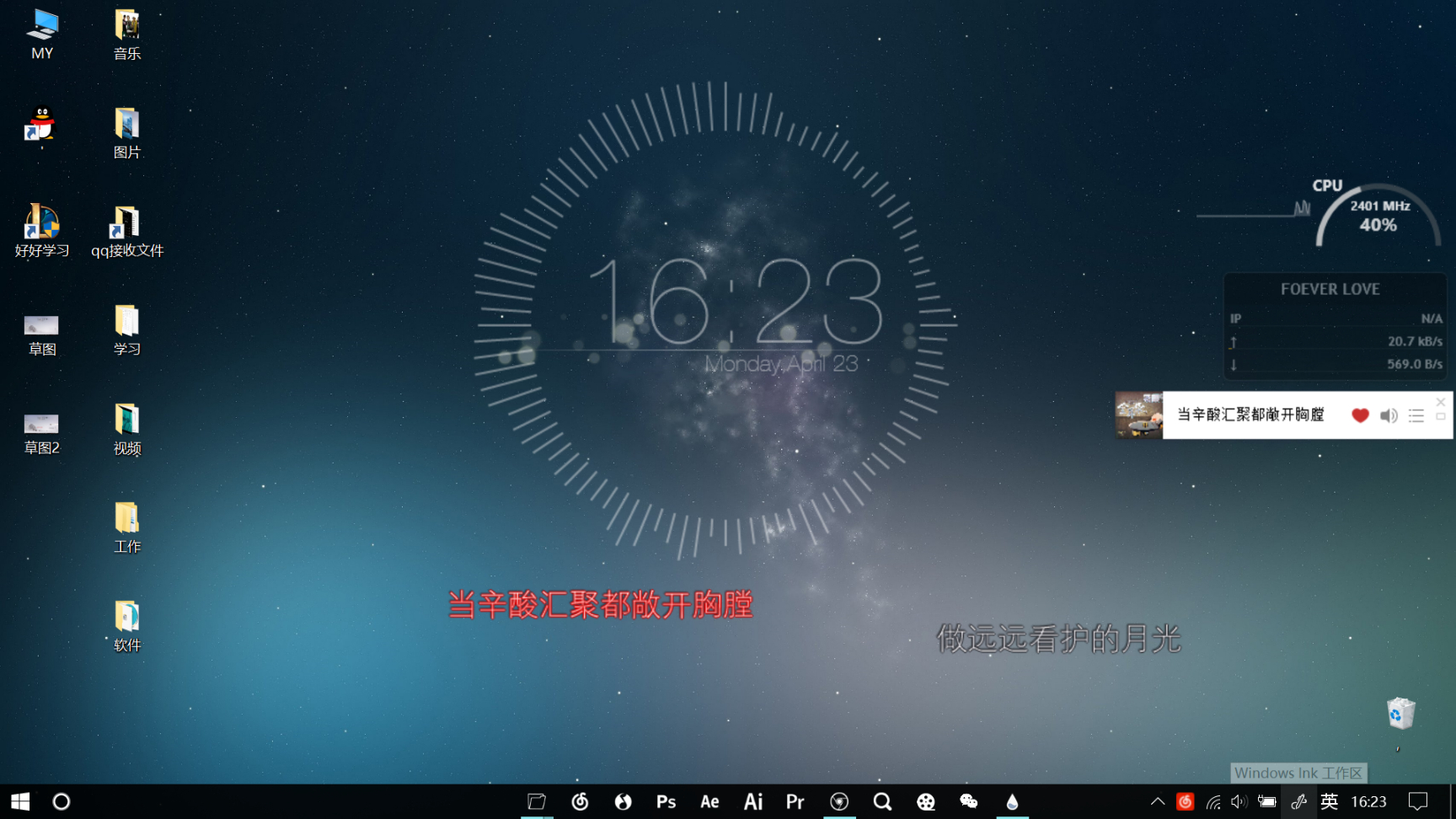This screenshot has height=819, width=1456.
Task: Select the 草图 image file
Action: pos(42,335)
